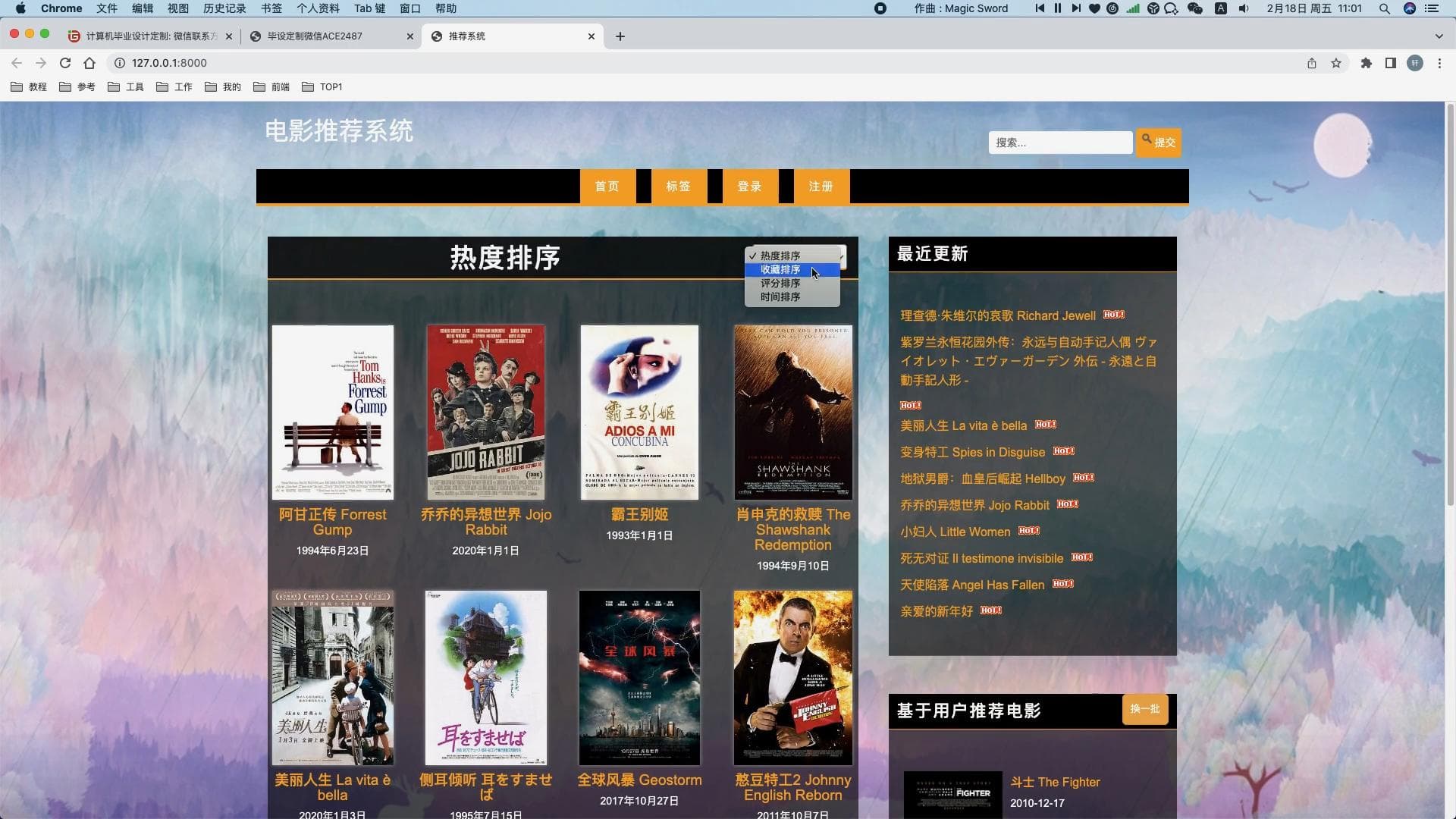This screenshot has width=1456, height=819.
Task: Close the 毕设定制微信ACE2487 tab
Action: click(x=410, y=36)
